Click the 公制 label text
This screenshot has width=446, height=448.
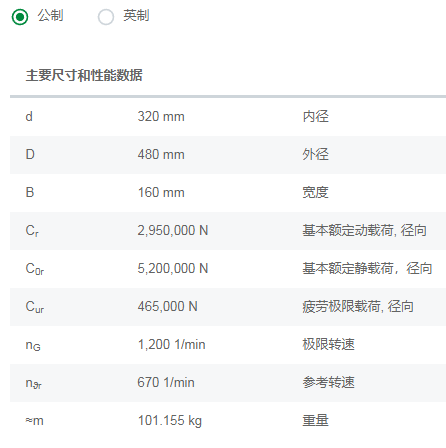pos(50,16)
